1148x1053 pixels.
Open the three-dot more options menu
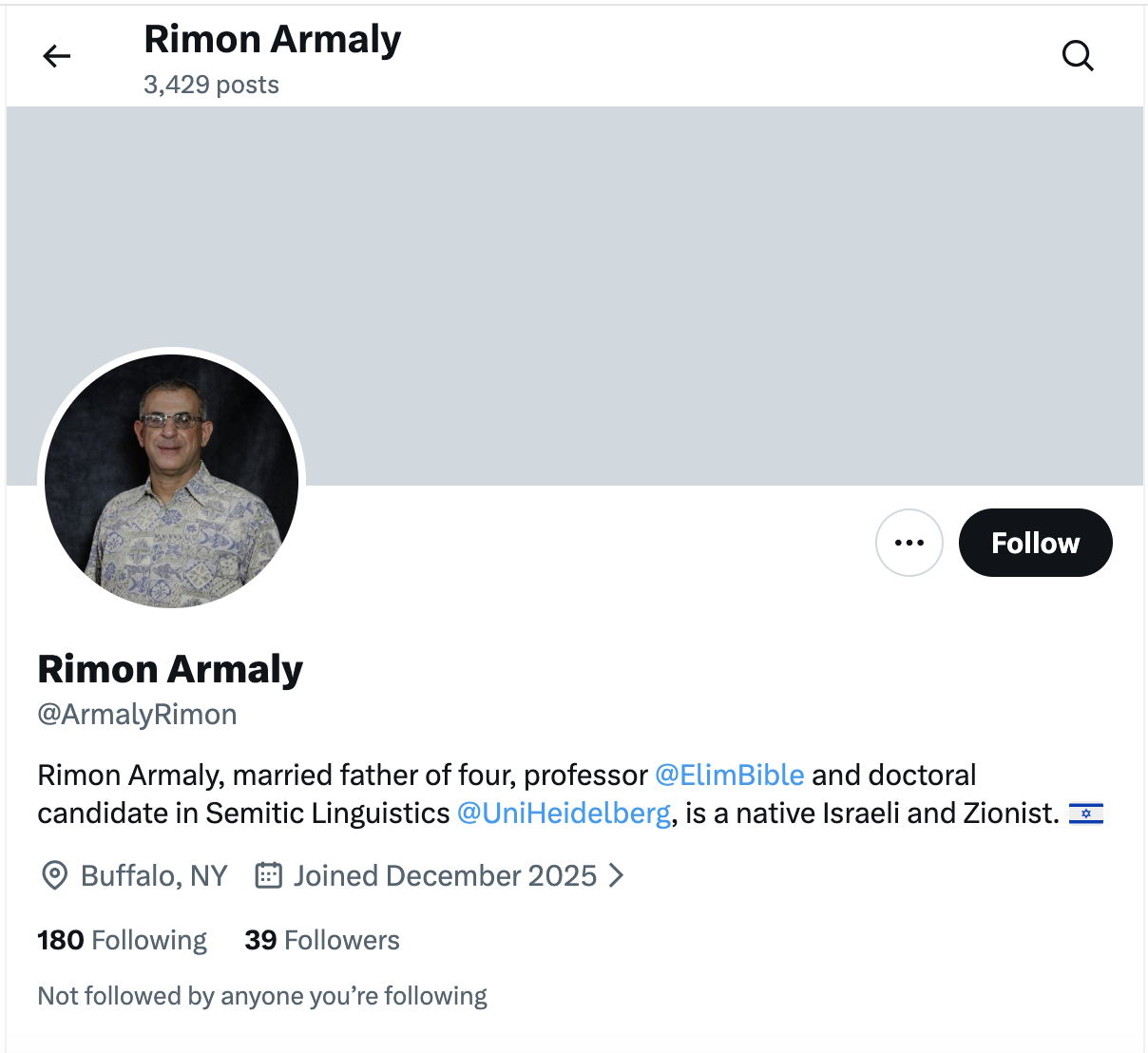coord(909,543)
